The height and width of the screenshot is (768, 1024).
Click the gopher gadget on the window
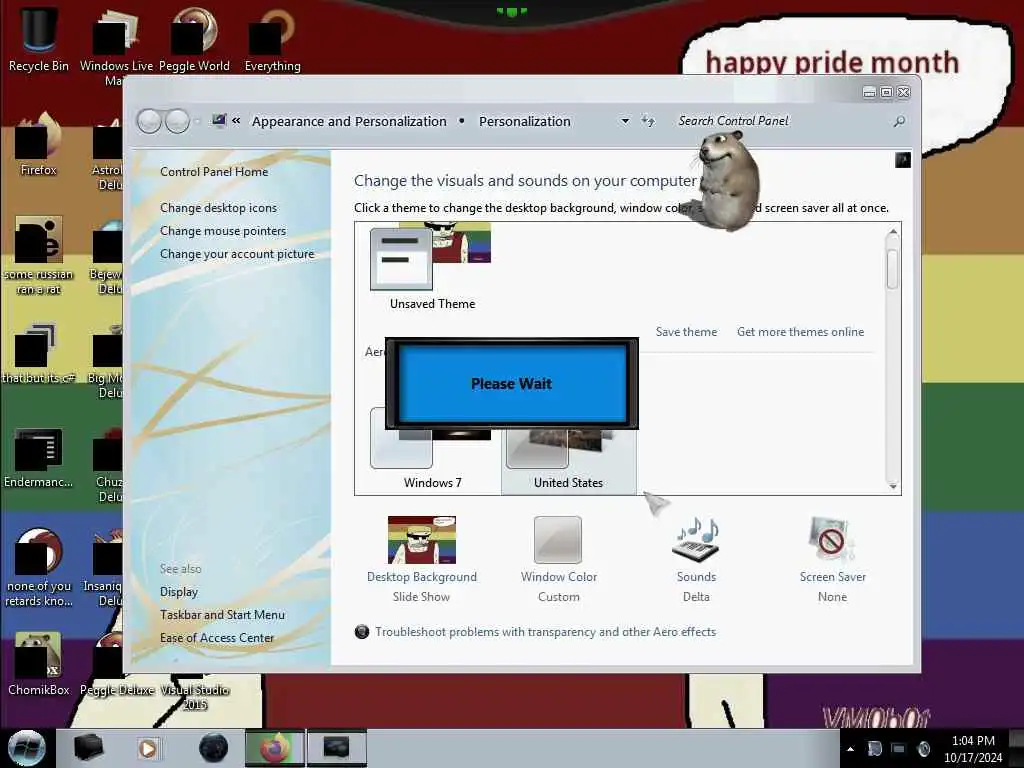point(726,180)
